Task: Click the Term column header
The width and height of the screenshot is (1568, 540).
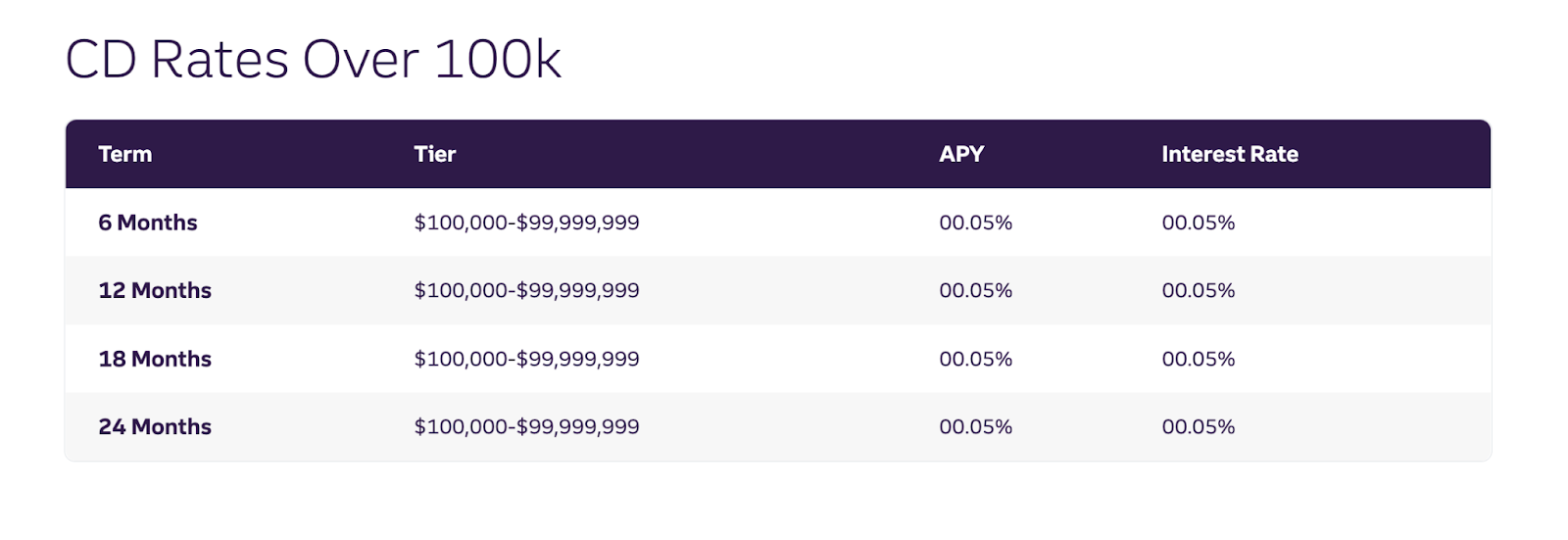Action: pos(125,154)
